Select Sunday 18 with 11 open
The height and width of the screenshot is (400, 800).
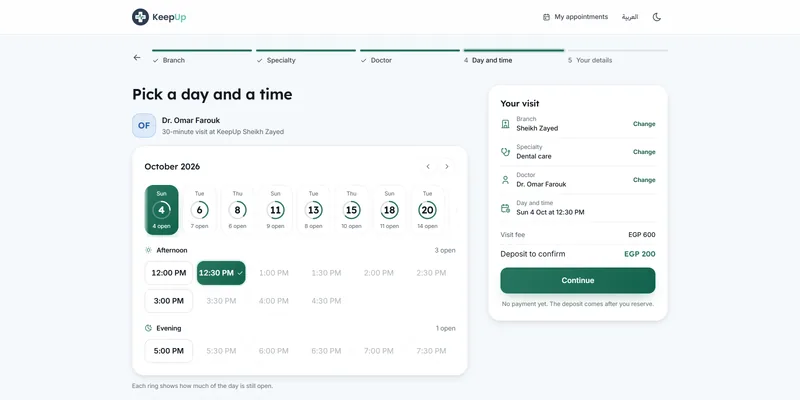tap(389, 210)
